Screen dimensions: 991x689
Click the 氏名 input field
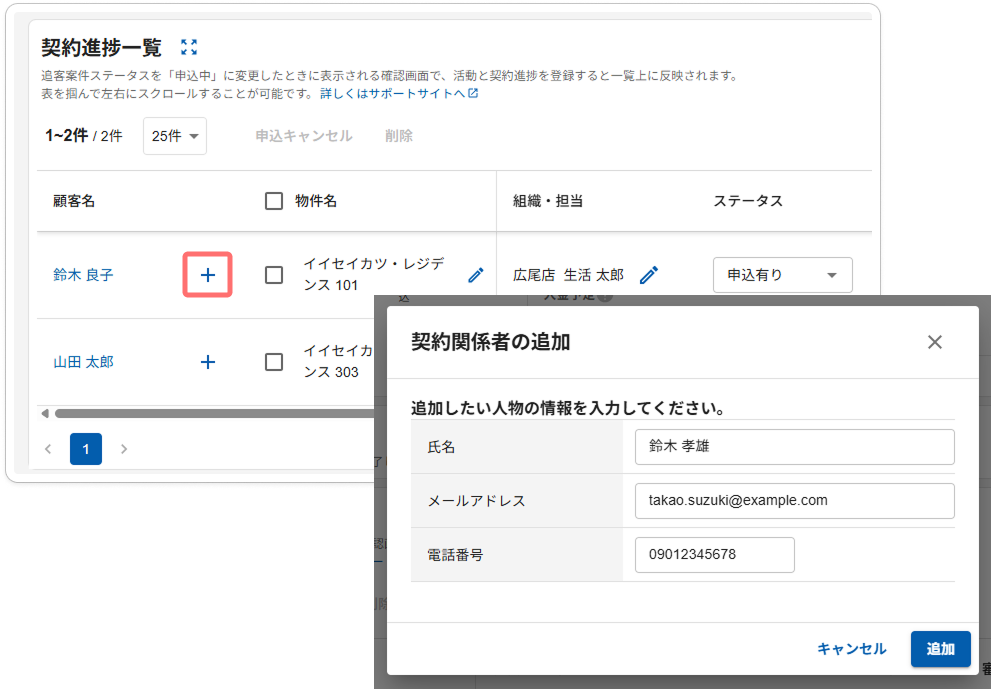pos(794,447)
